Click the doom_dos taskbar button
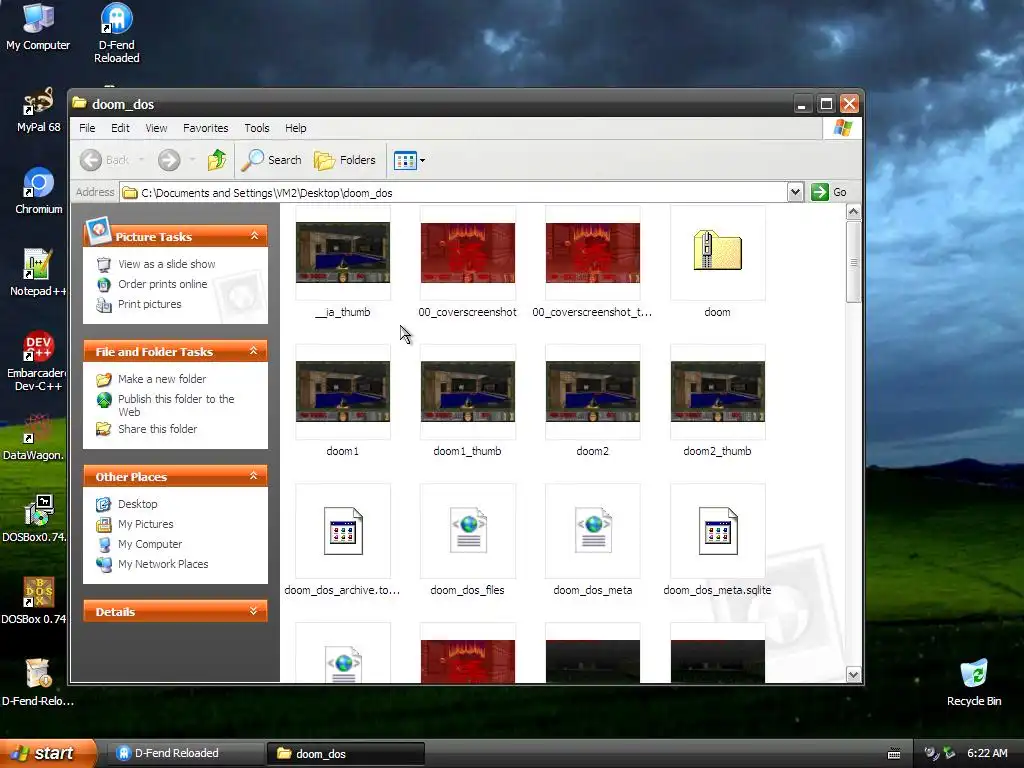The height and width of the screenshot is (768, 1024). click(345, 754)
